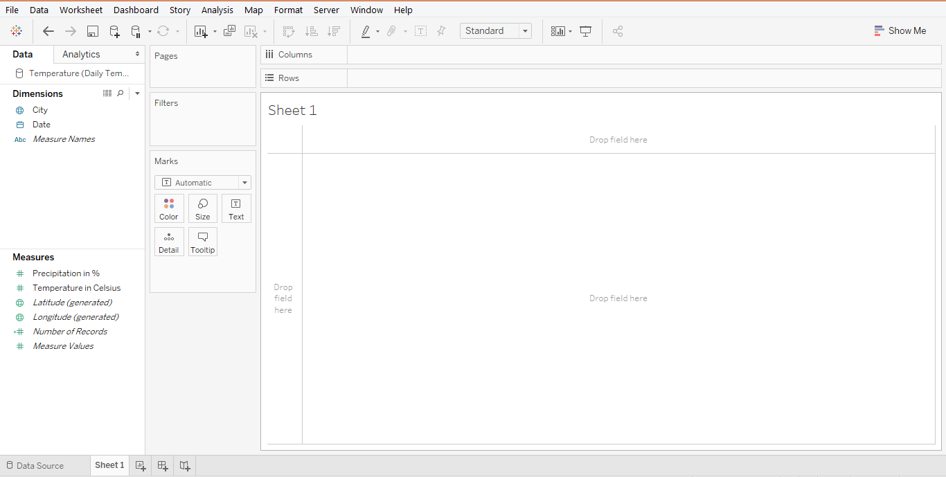Click the group members paperclip icon

392,31
